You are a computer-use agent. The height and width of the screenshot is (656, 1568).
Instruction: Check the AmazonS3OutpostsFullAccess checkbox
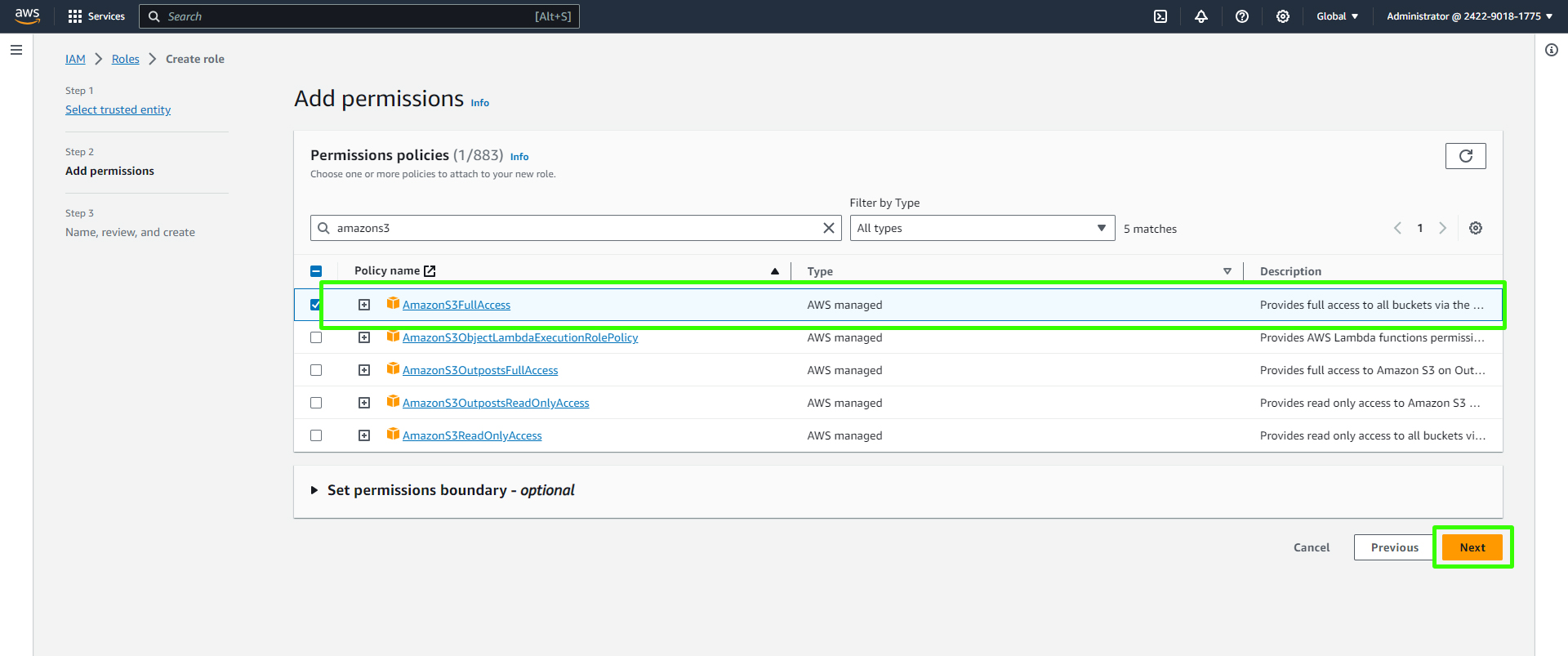point(316,370)
